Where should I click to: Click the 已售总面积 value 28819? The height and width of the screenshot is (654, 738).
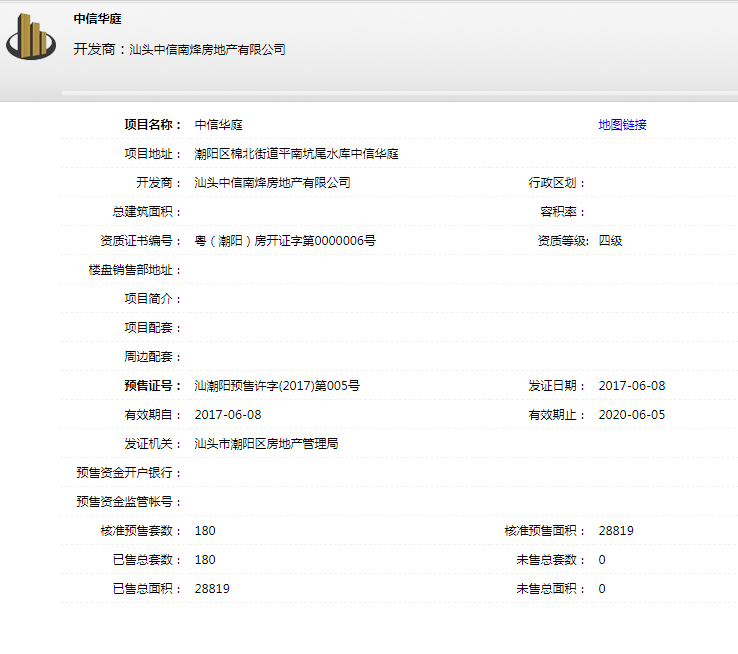[212, 589]
